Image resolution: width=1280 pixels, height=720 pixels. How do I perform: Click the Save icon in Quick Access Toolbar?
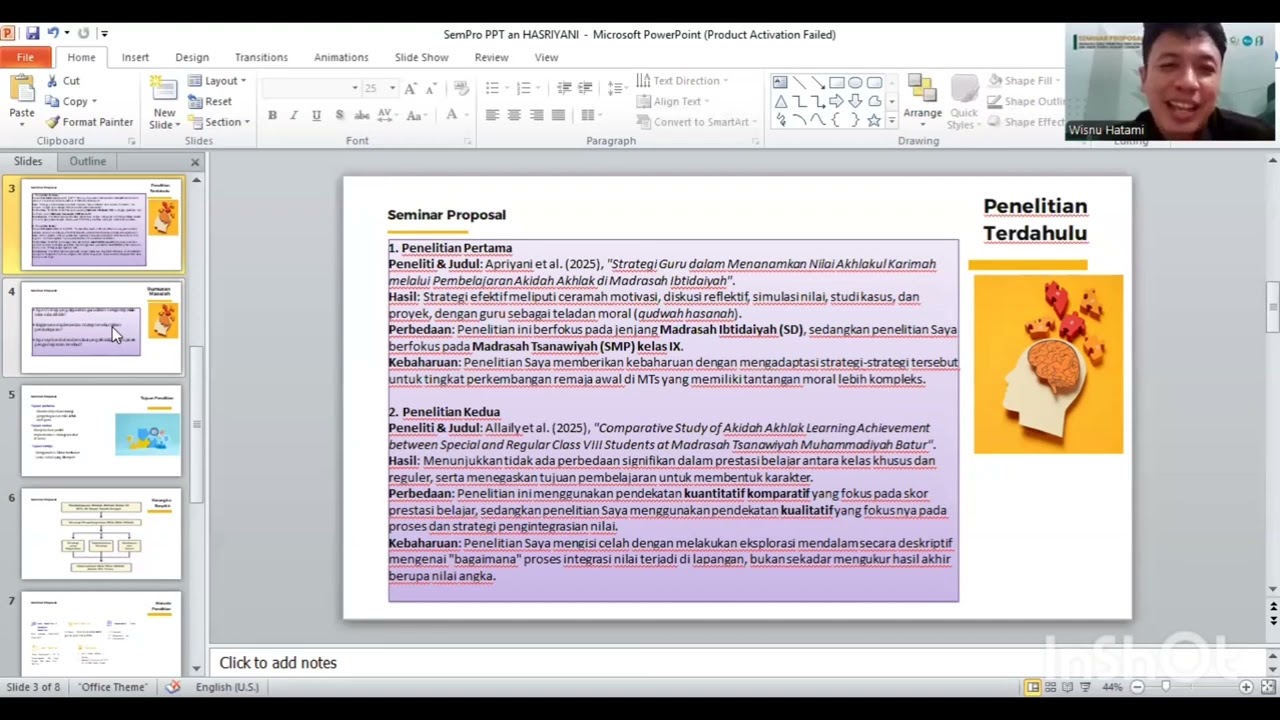32,33
